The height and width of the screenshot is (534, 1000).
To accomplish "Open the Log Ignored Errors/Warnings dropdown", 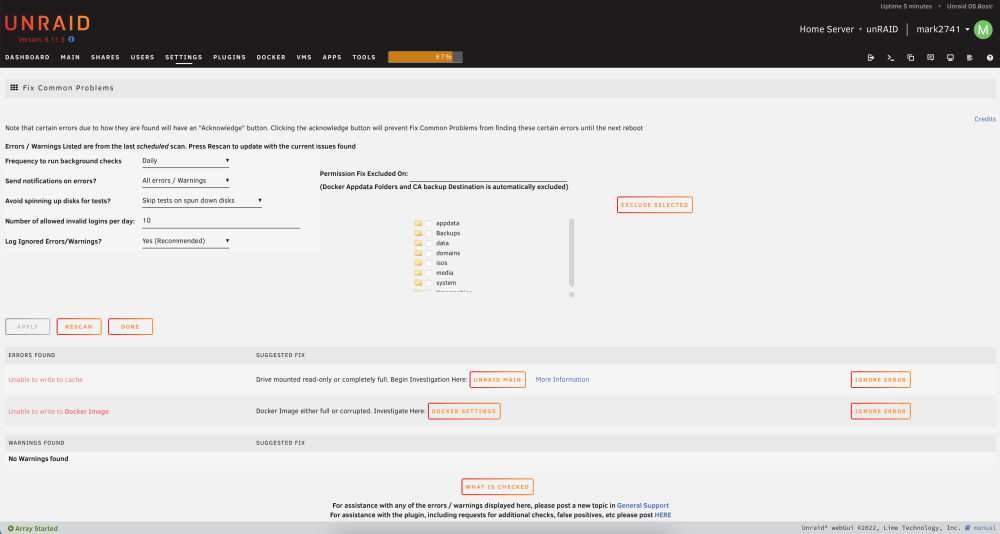I will pyautogui.click(x=186, y=241).
